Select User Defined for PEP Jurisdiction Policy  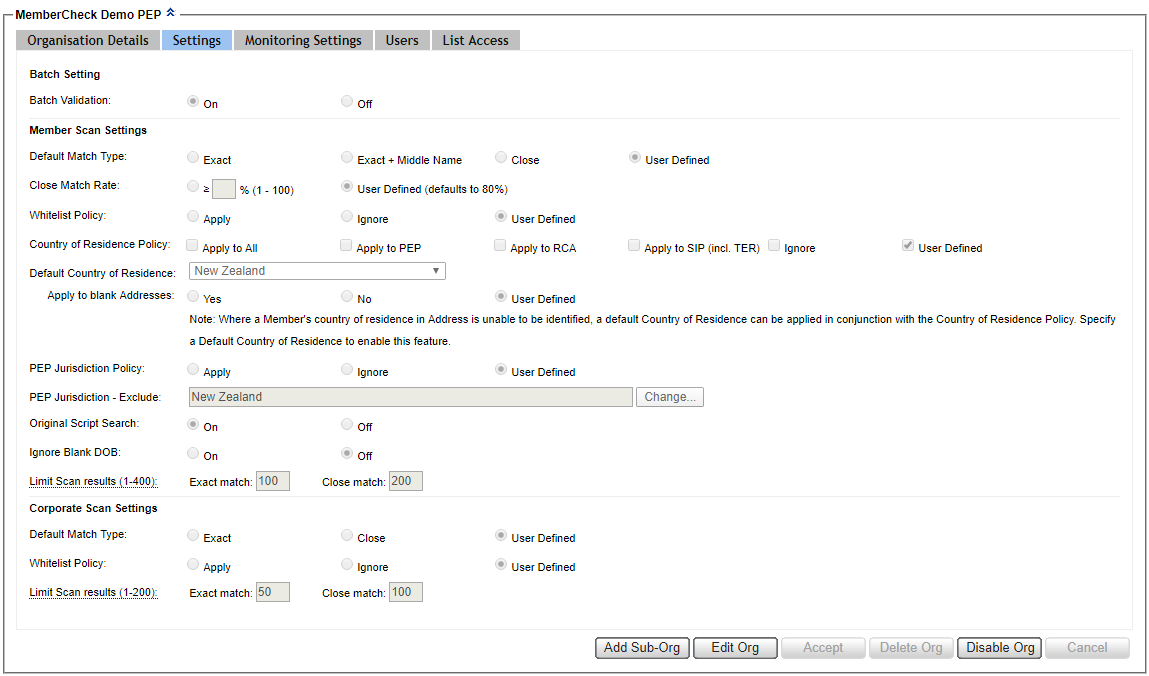500,369
